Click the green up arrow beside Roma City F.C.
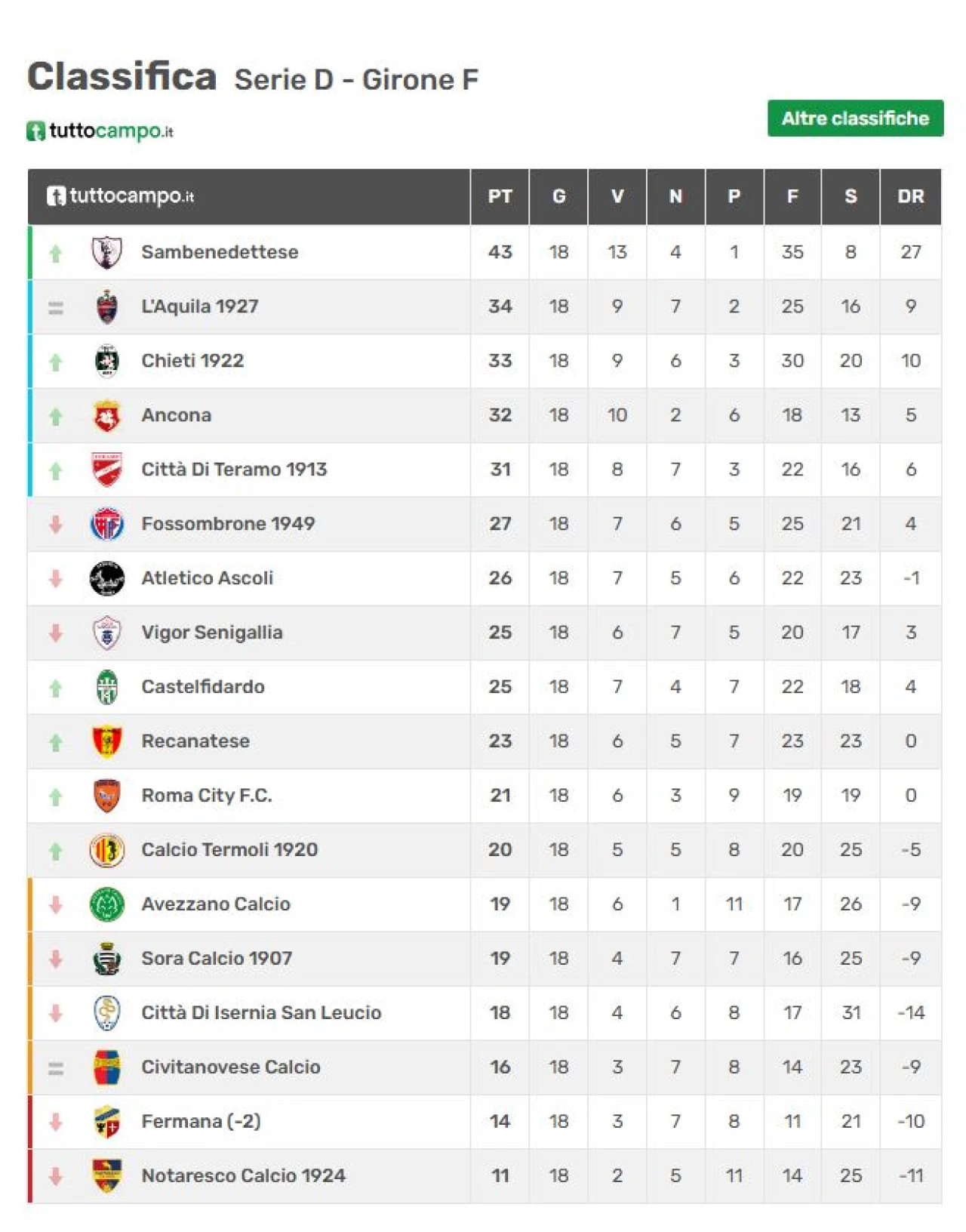 [x=56, y=796]
